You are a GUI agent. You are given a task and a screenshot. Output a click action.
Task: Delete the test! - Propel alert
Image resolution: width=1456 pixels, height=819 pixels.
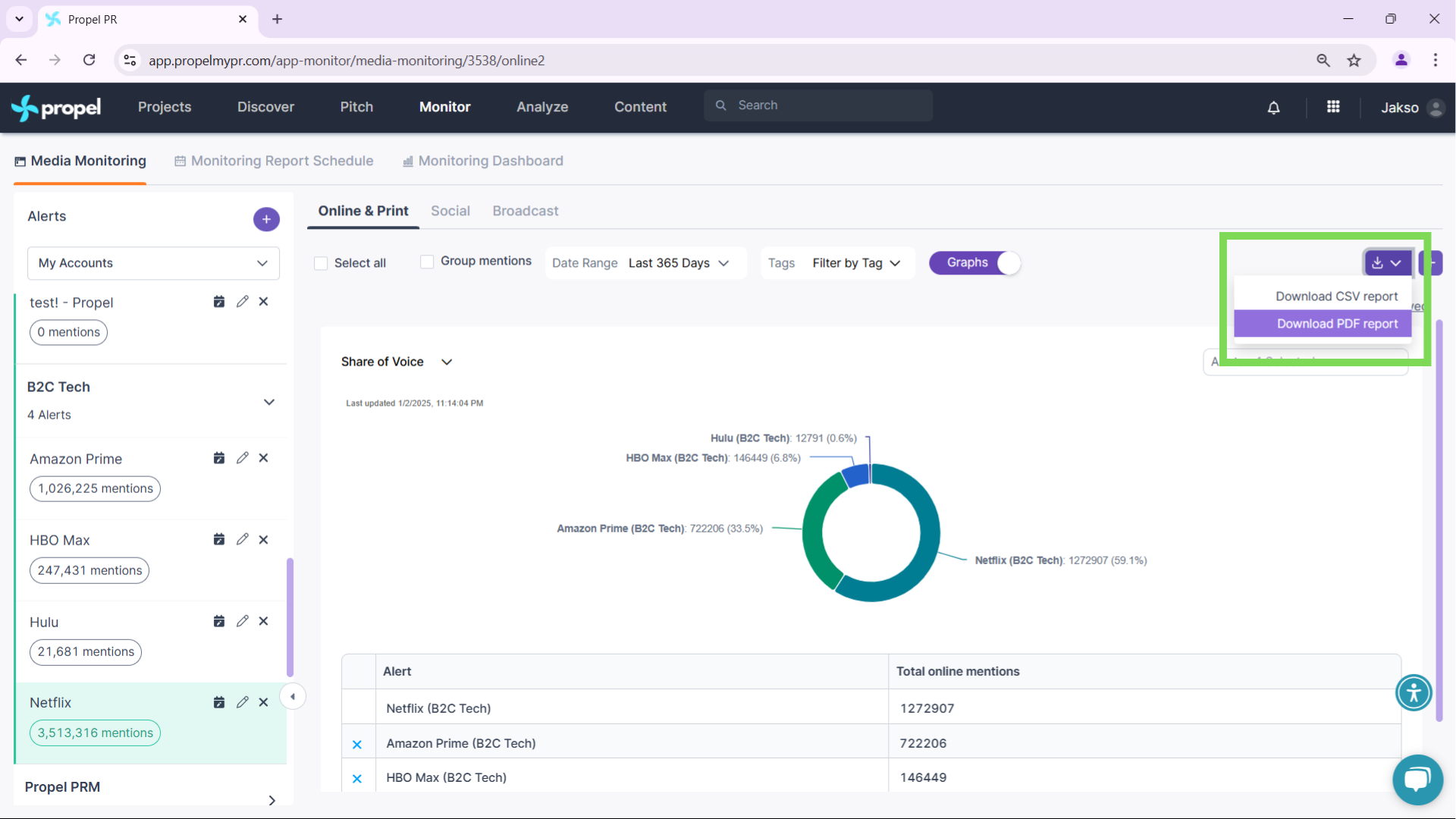[x=264, y=302]
